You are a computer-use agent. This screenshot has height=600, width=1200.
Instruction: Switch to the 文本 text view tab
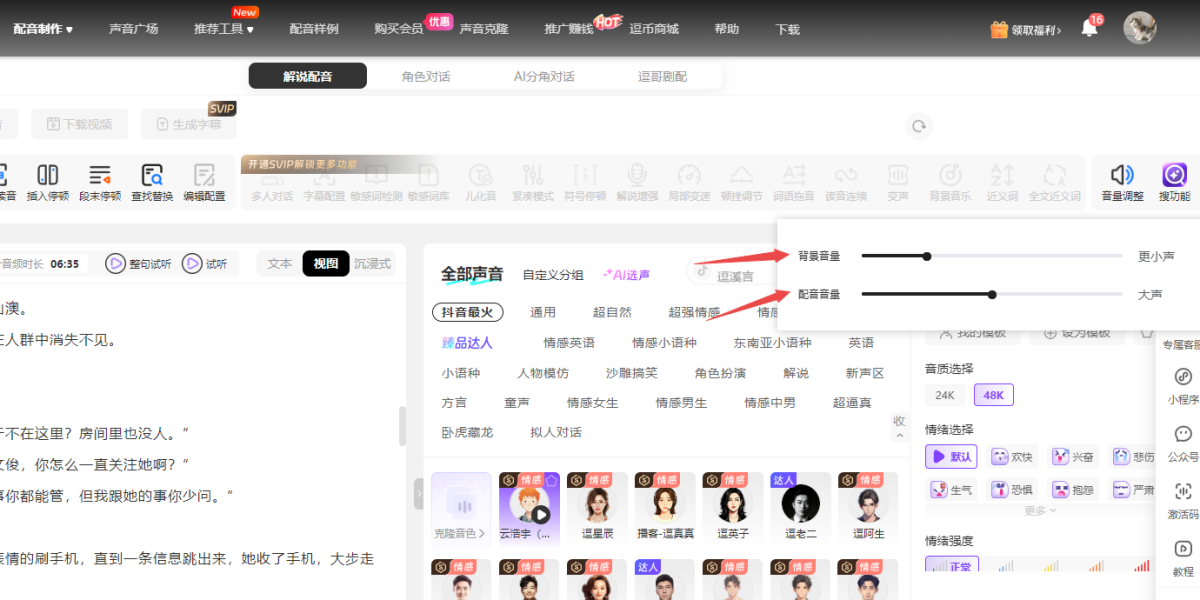(x=280, y=264)
